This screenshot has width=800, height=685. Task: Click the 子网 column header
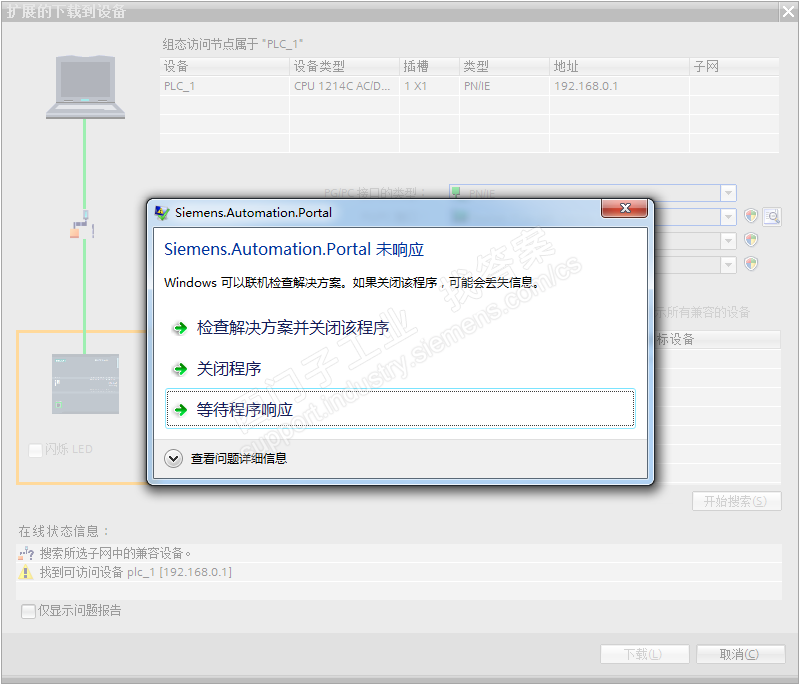coord(734,66)
